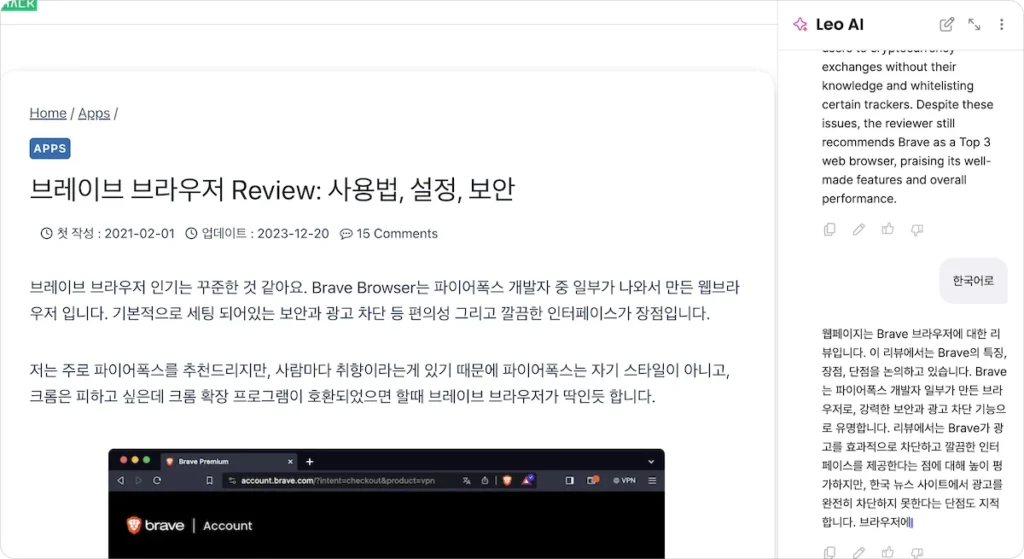Click the translate icon in address bar
1024x559 pixels.
(x=466, y=481)
